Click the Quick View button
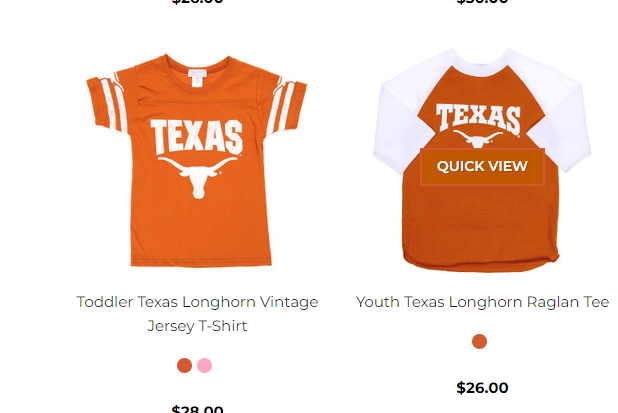 click(482, 166)
